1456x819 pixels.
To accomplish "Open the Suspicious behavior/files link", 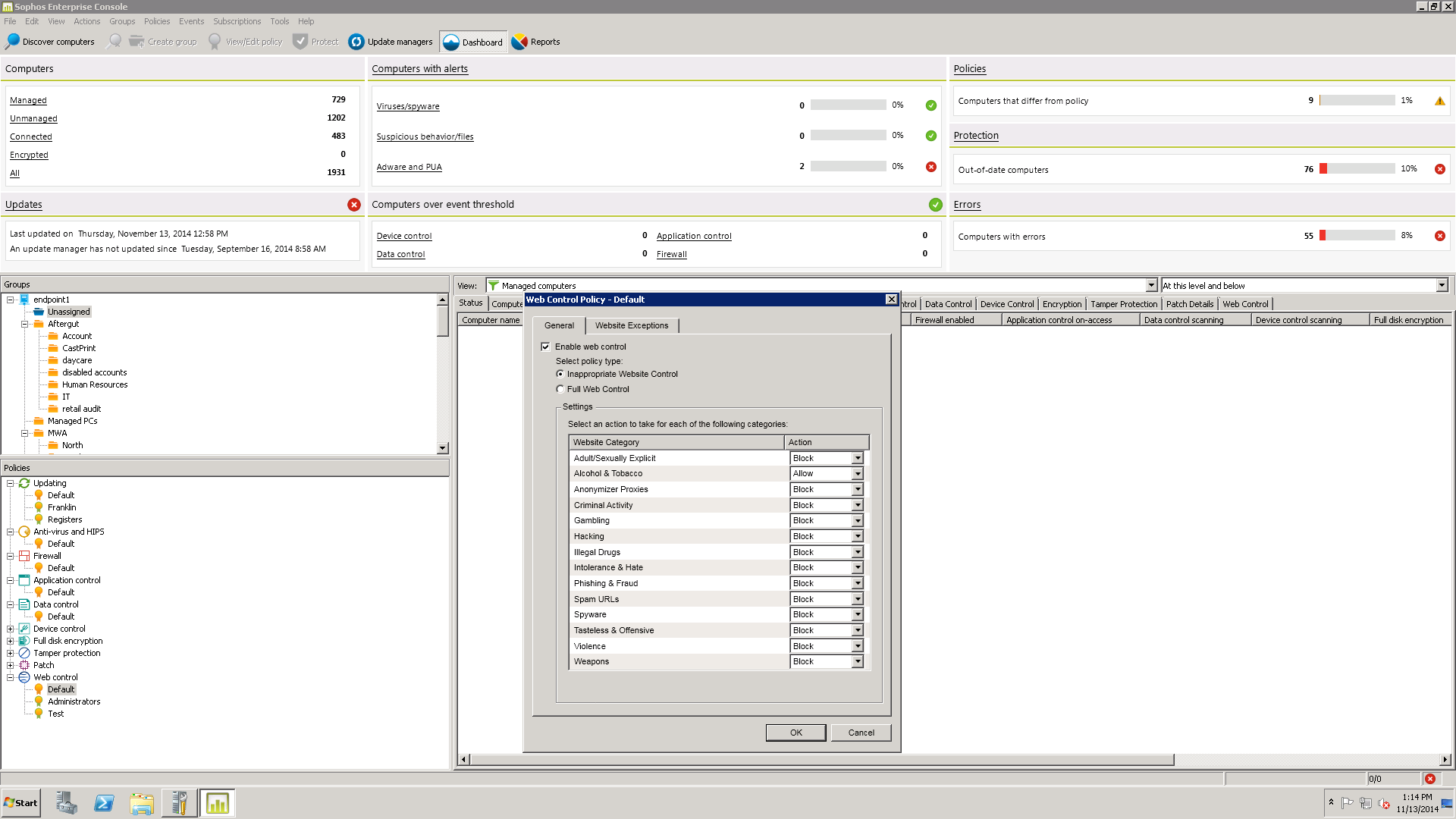I will (x=425, y=136).
